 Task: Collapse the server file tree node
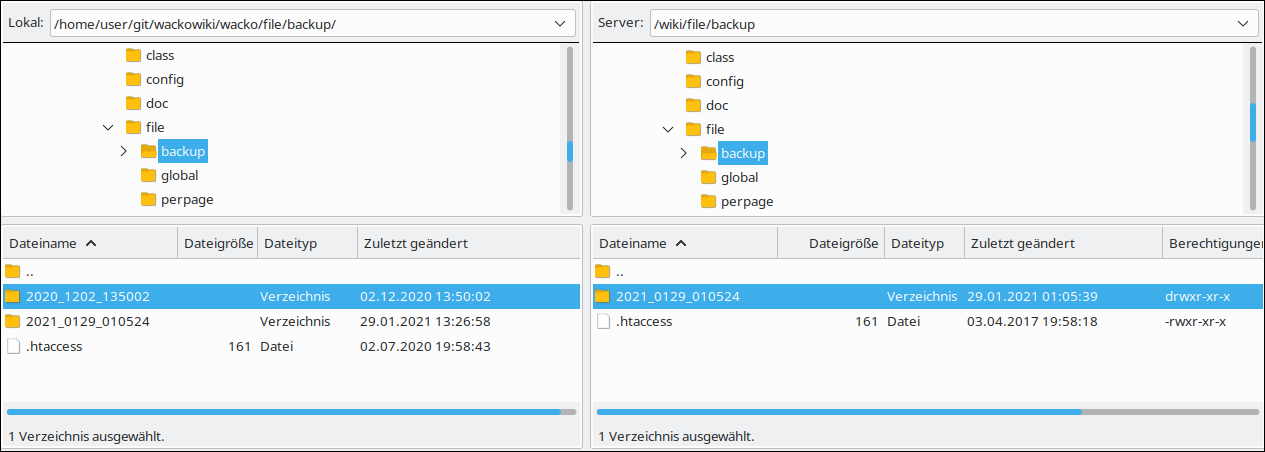668,129
